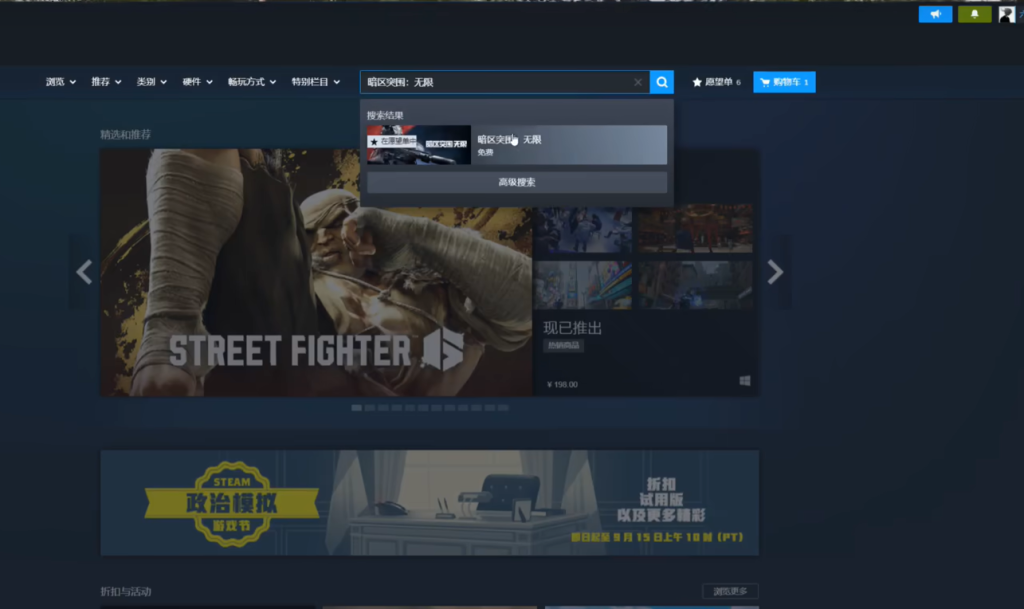Expand the 推荐 menu
Image resolution: width=1024 pixels, height=609 pixels.
pyautogui.click(x=106, y=82)
